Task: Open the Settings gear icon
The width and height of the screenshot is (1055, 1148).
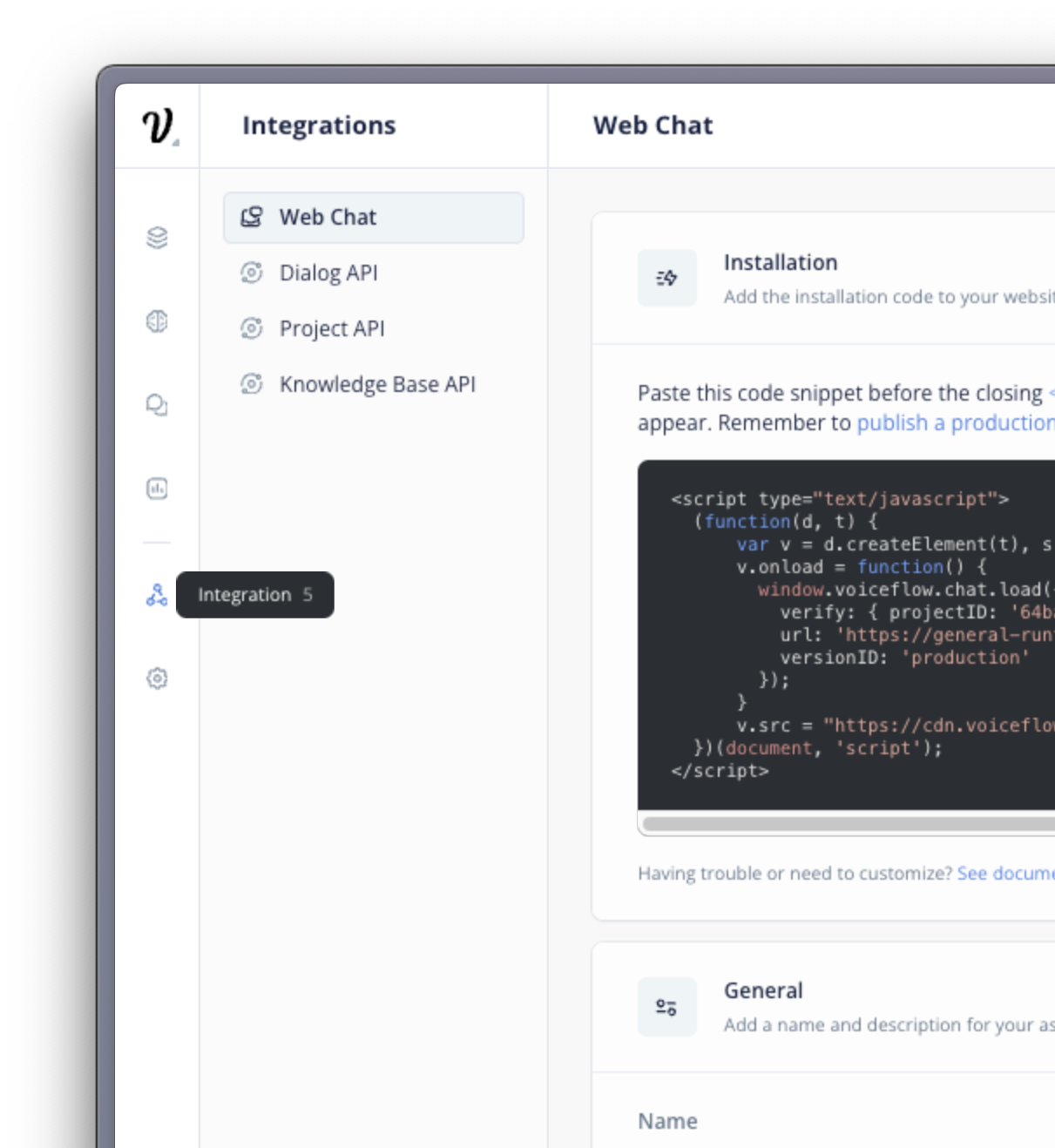Action: tap(156, 679)
